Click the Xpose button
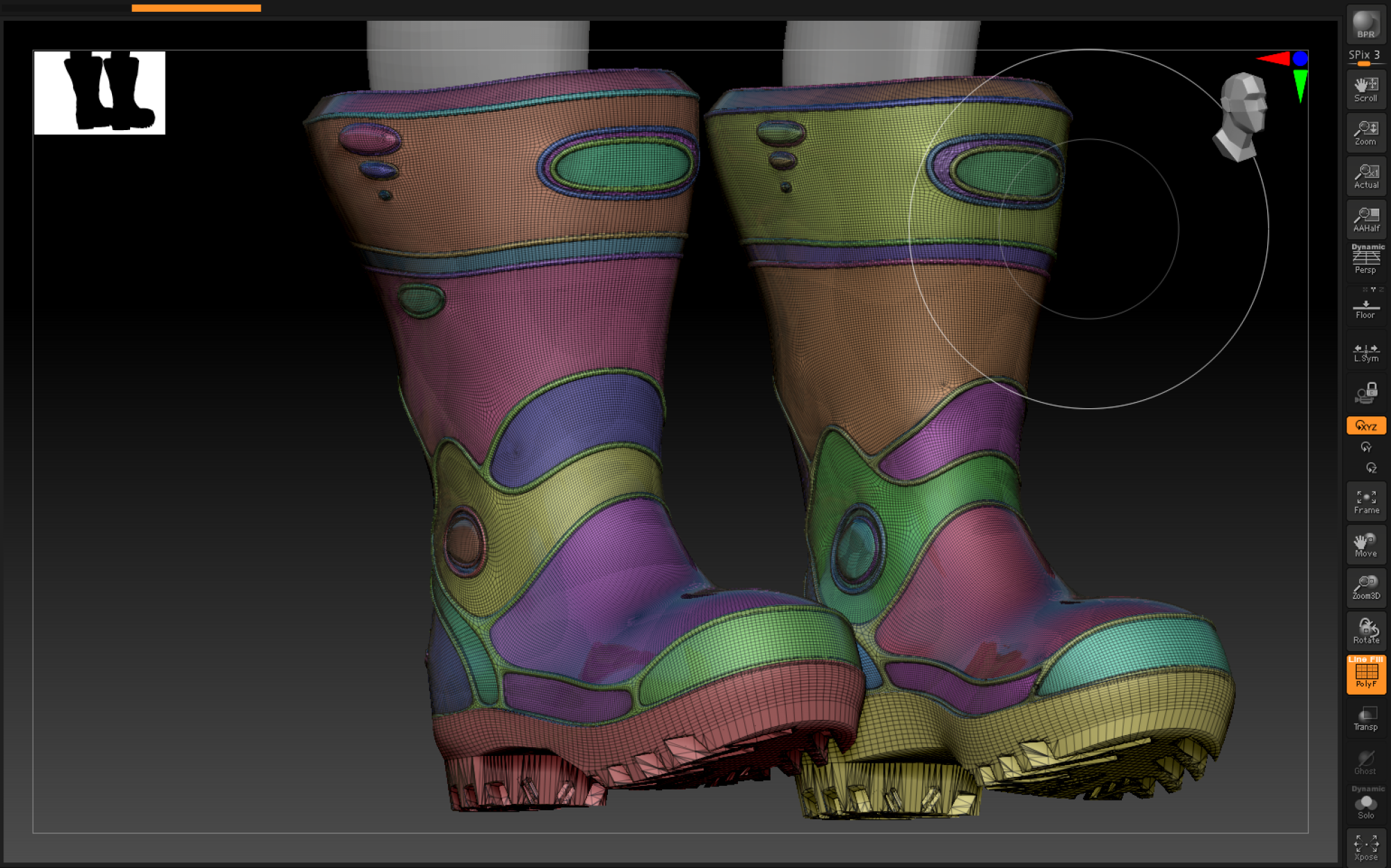The image size is (1391, 868). 1366,847
